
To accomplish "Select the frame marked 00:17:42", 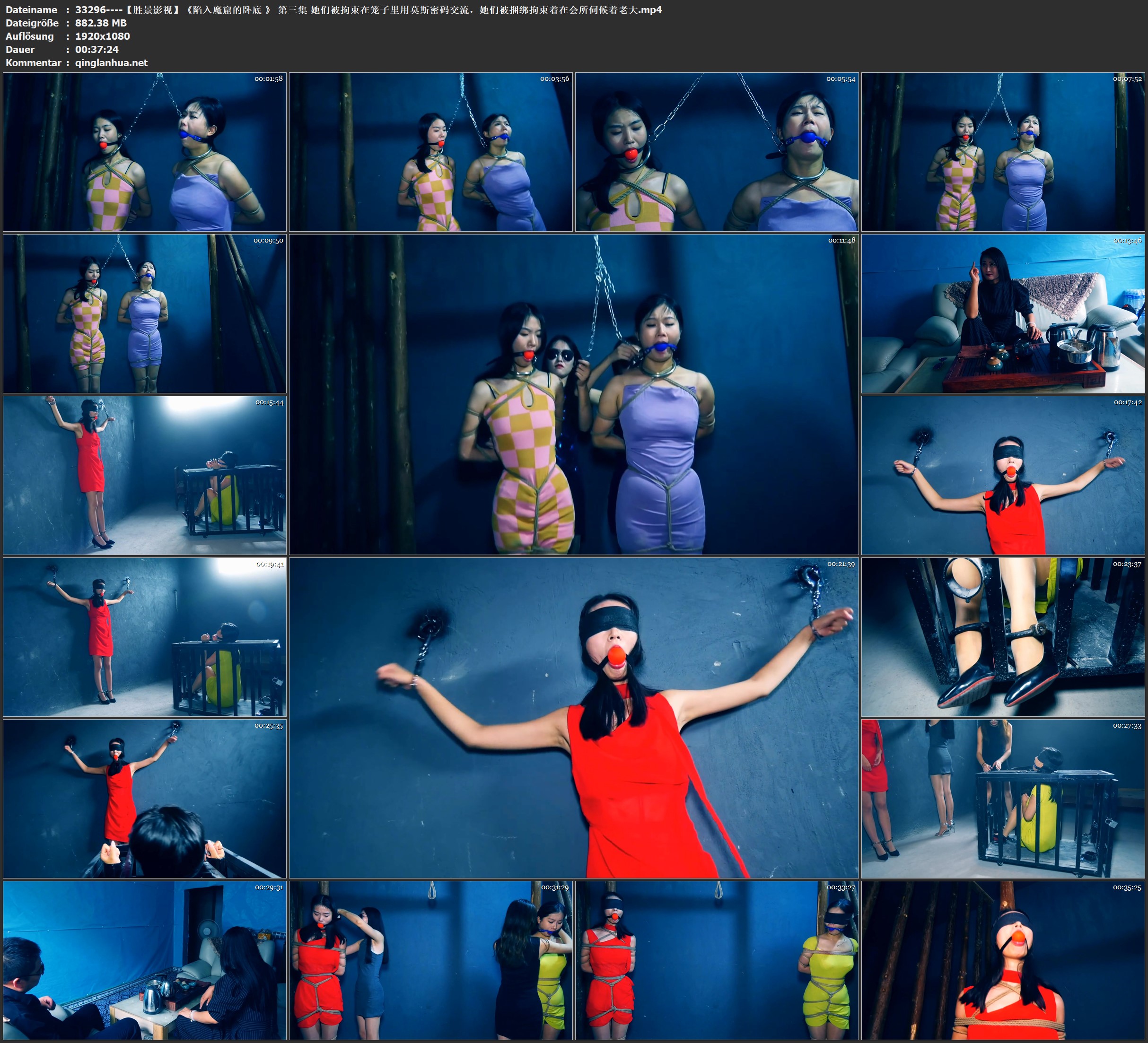I will click(1003, 475).
